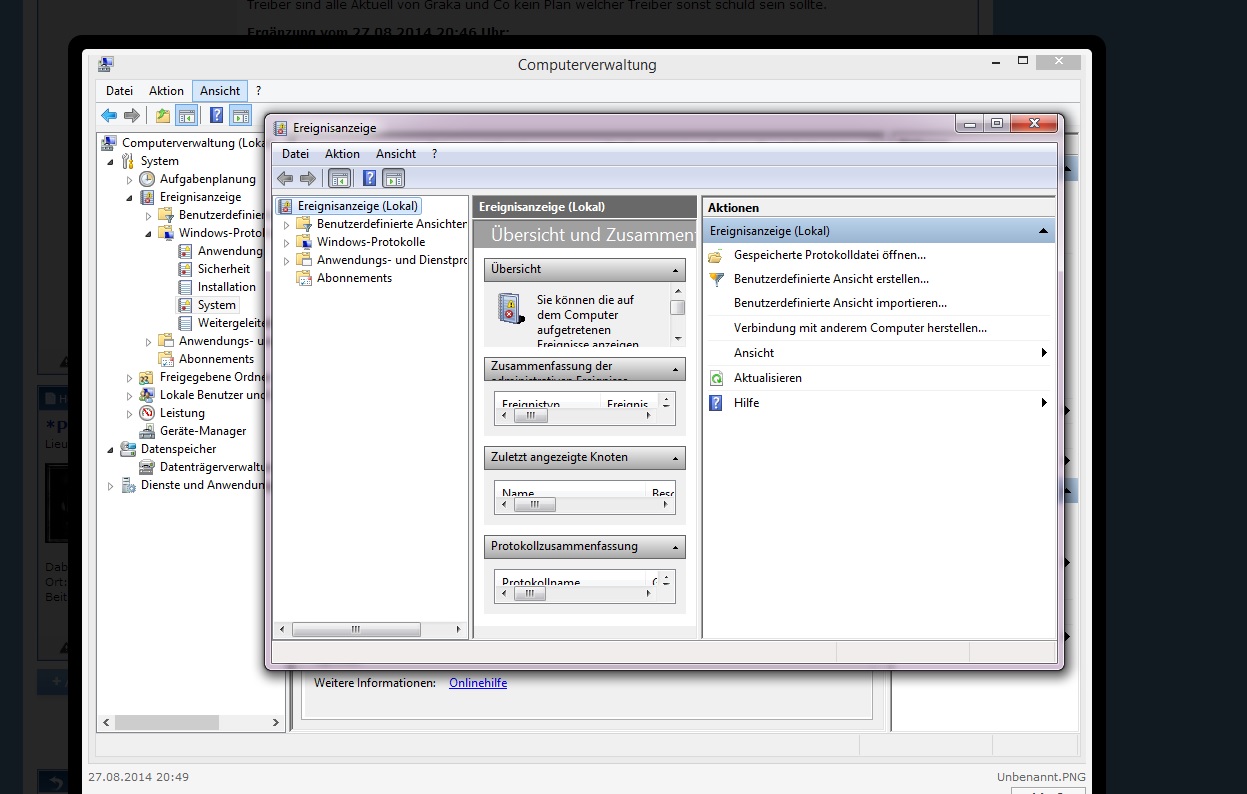1247x794 pixels.
Task: Collapse the Protokollzusammenfassung section
Action: coord(676,547)
